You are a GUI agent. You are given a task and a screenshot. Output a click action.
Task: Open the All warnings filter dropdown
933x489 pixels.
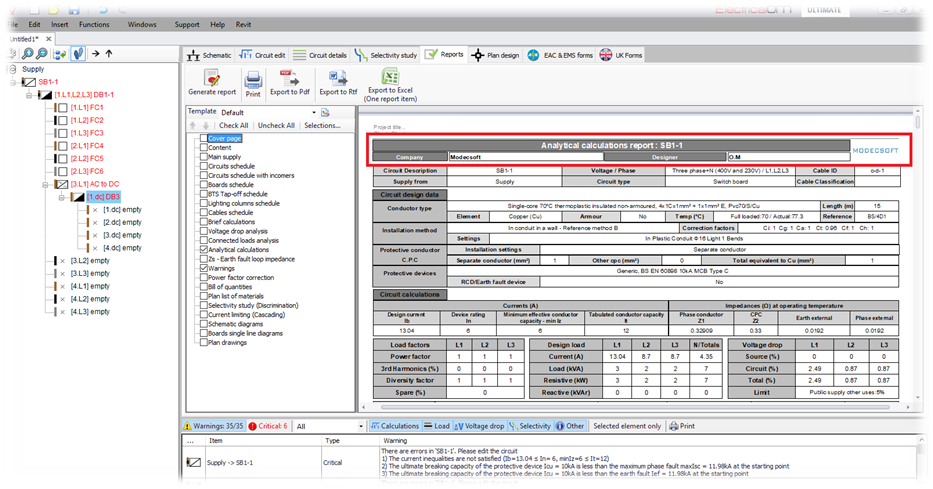pyautogui.click(x=361, y=427)
